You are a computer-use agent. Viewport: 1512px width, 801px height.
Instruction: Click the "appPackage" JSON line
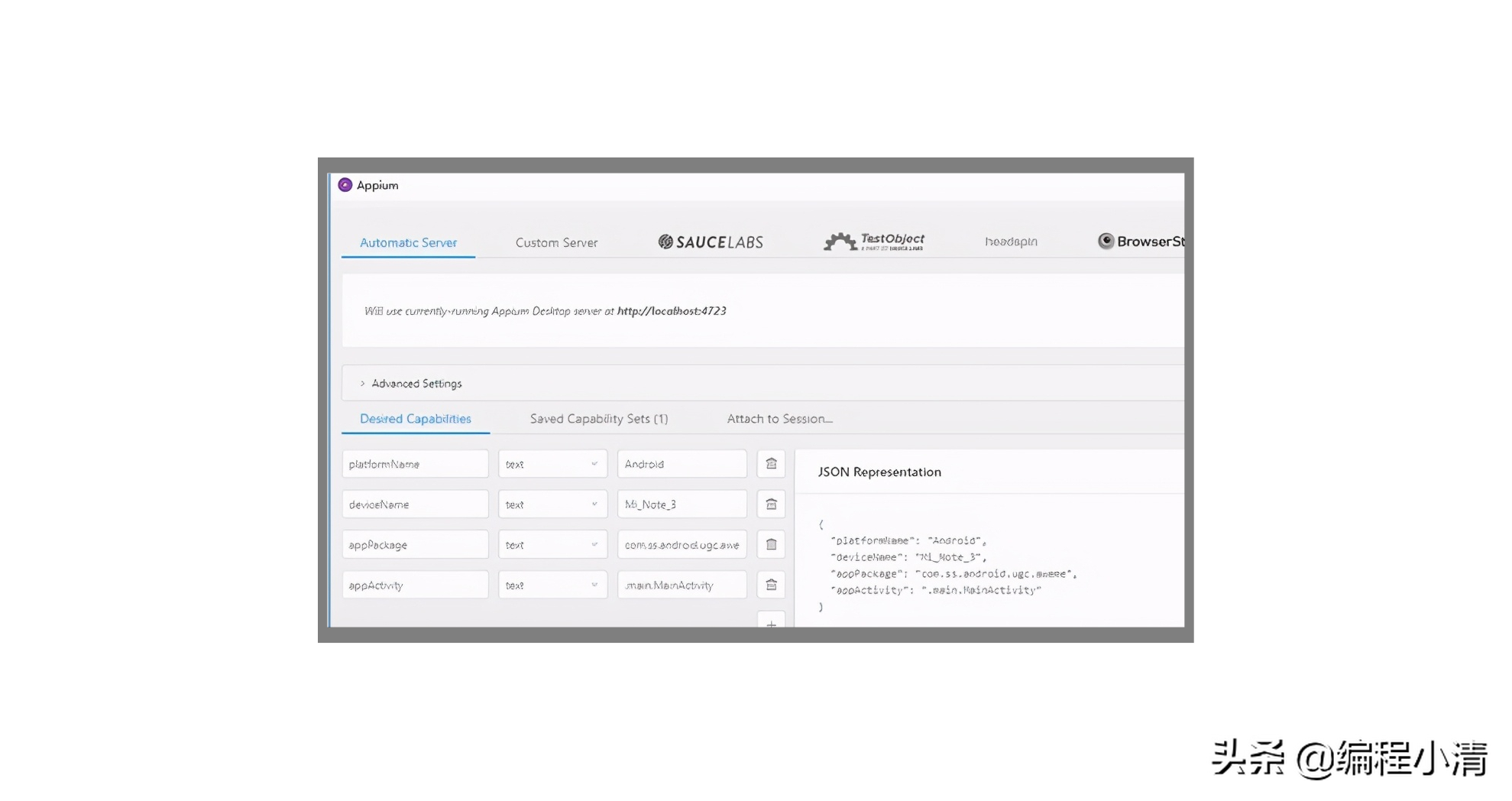[953, 574]
